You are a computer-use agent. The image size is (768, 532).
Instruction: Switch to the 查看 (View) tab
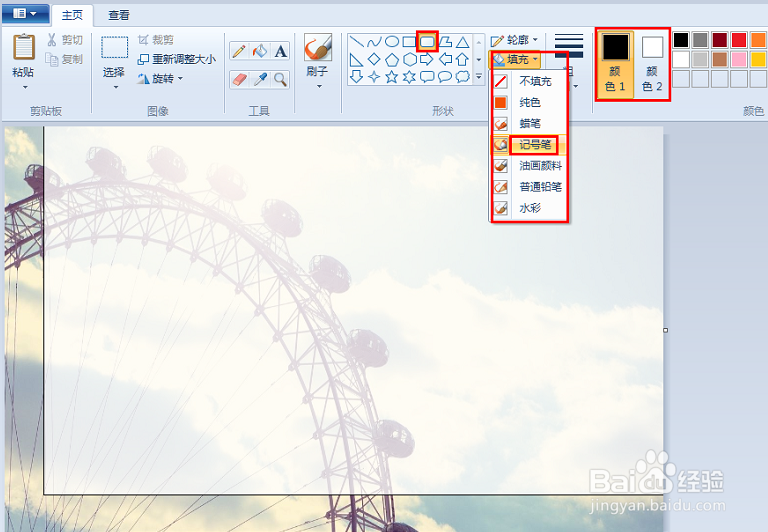tap(119, 15)
